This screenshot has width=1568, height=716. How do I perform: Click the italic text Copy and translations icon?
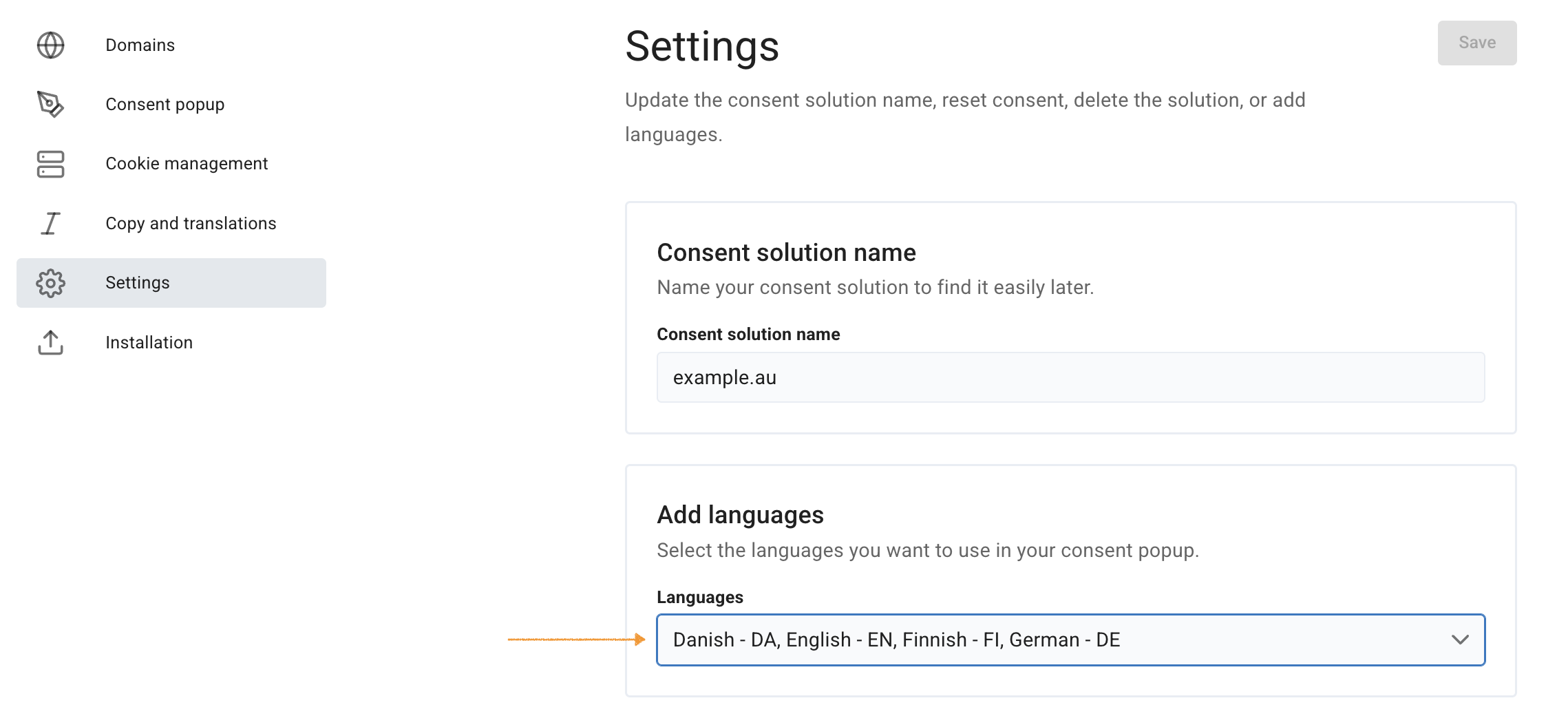50,224
